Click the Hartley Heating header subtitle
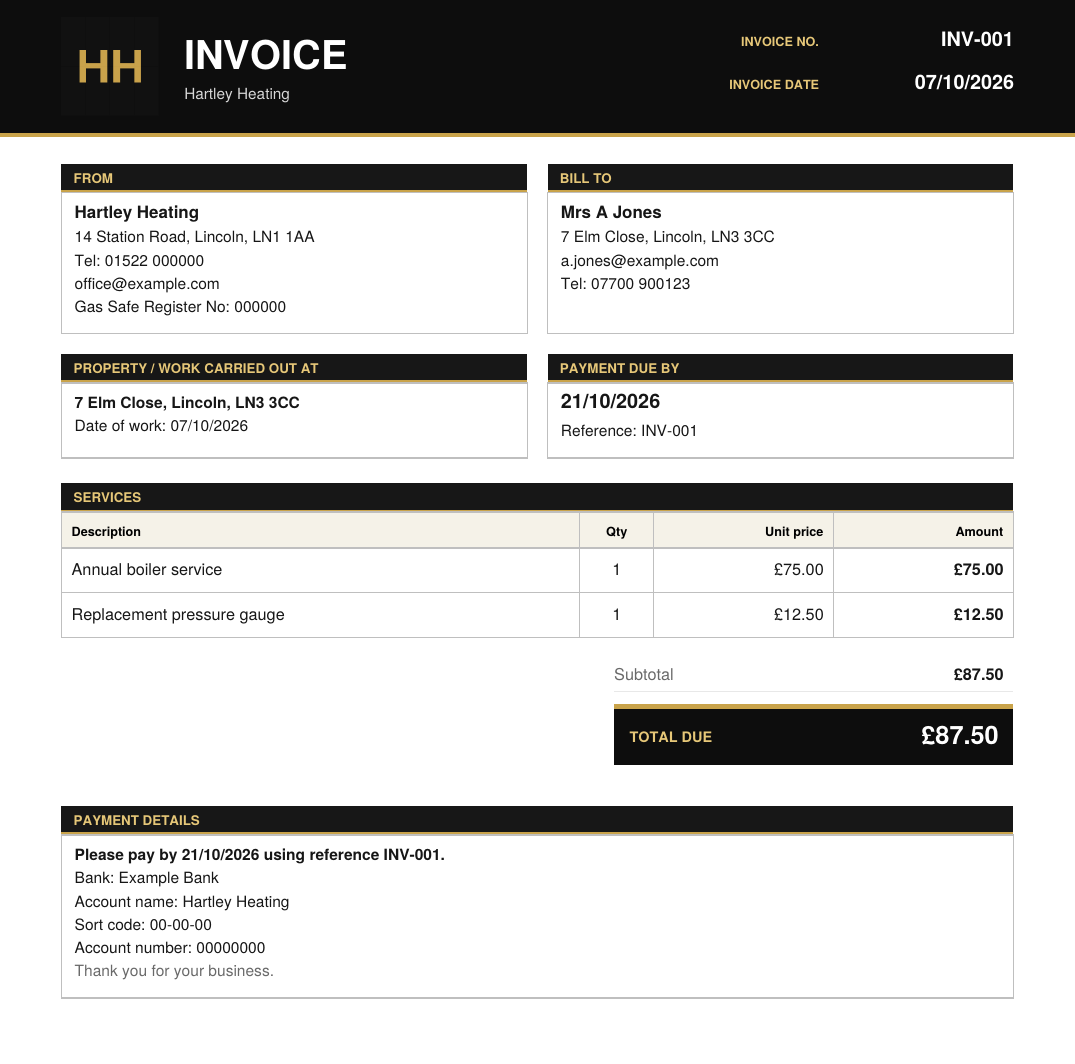Viewport: 1075px width, 1064px height. pos(237,94)
